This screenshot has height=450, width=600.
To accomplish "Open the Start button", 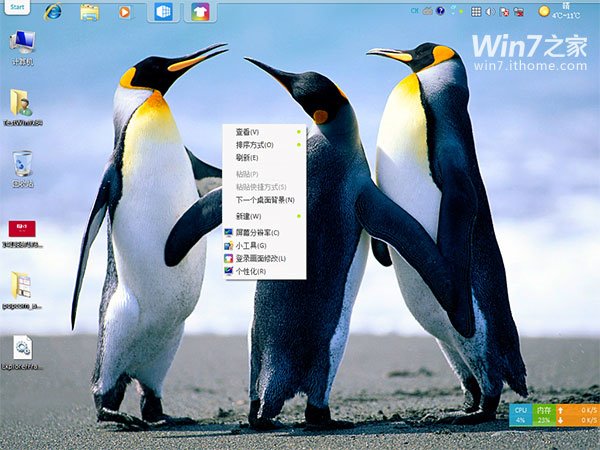I will point(17,7).
